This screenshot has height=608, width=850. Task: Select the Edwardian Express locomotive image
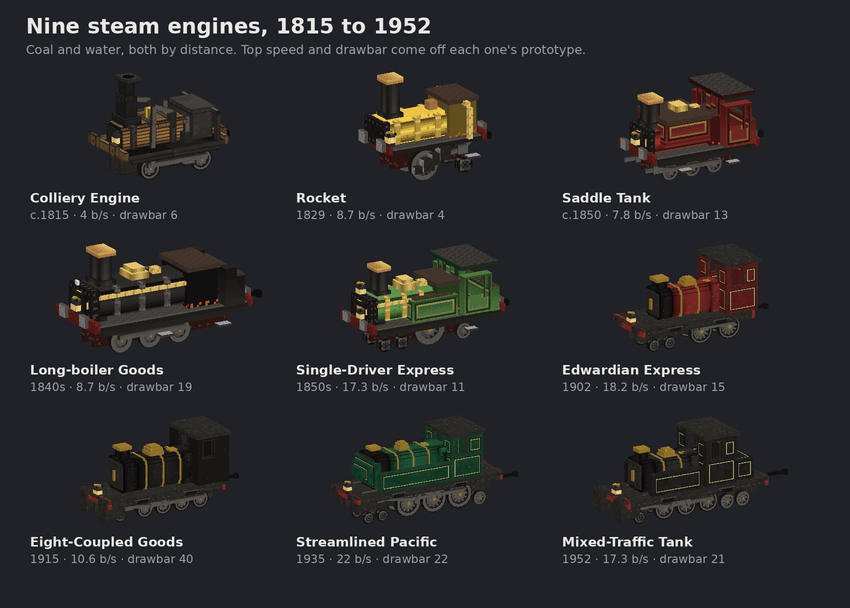(x=691, y=297)
